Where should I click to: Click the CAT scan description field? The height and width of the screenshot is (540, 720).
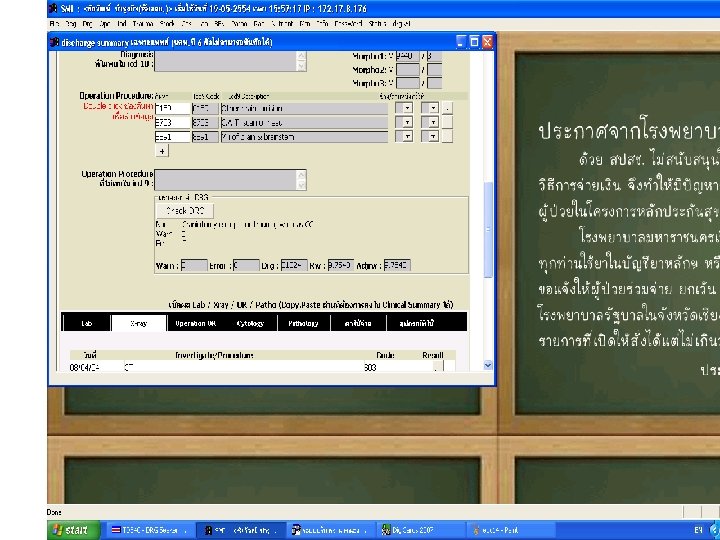[304, 123]
